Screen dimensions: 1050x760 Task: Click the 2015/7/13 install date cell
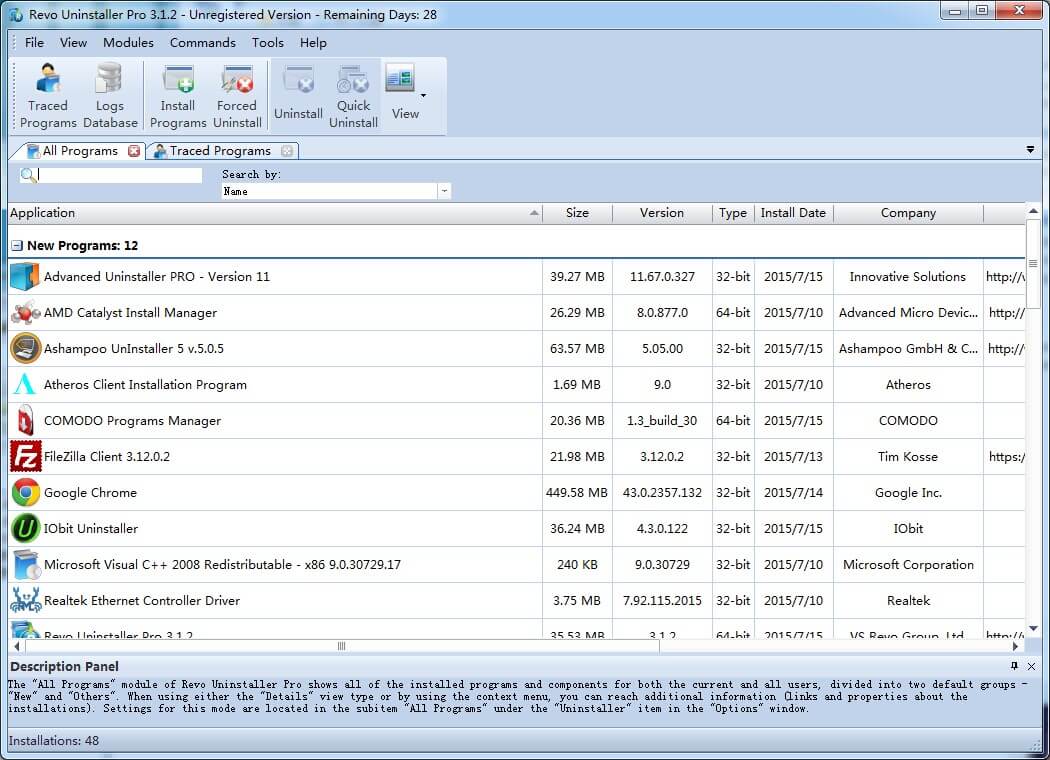tap(793, 457)
